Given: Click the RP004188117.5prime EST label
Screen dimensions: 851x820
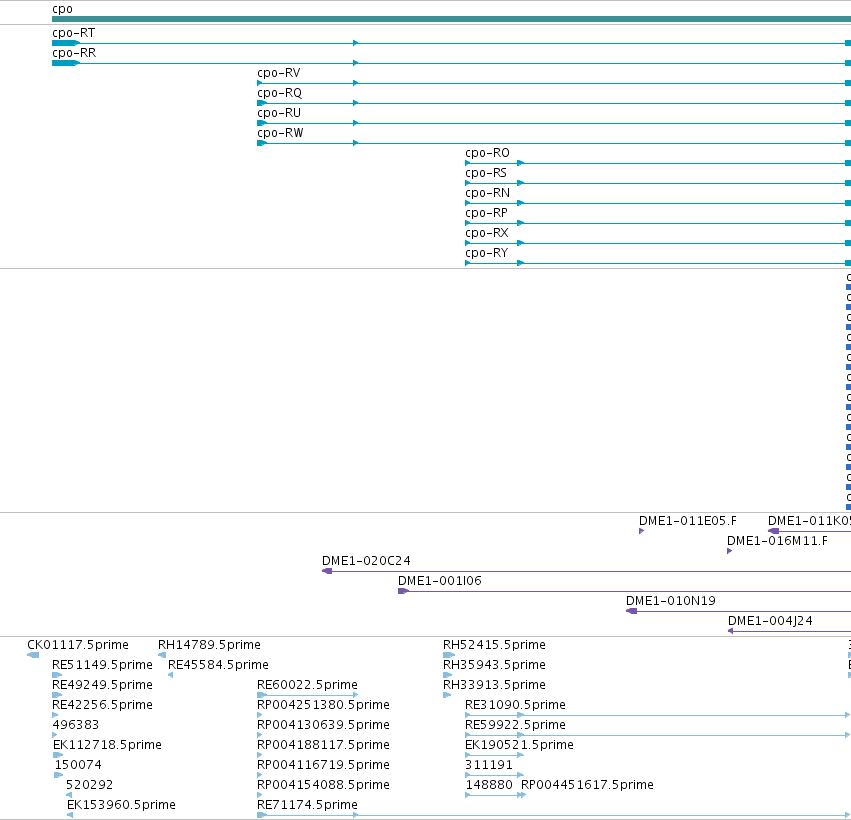Looking at the screenshot, I should [323, 745].
